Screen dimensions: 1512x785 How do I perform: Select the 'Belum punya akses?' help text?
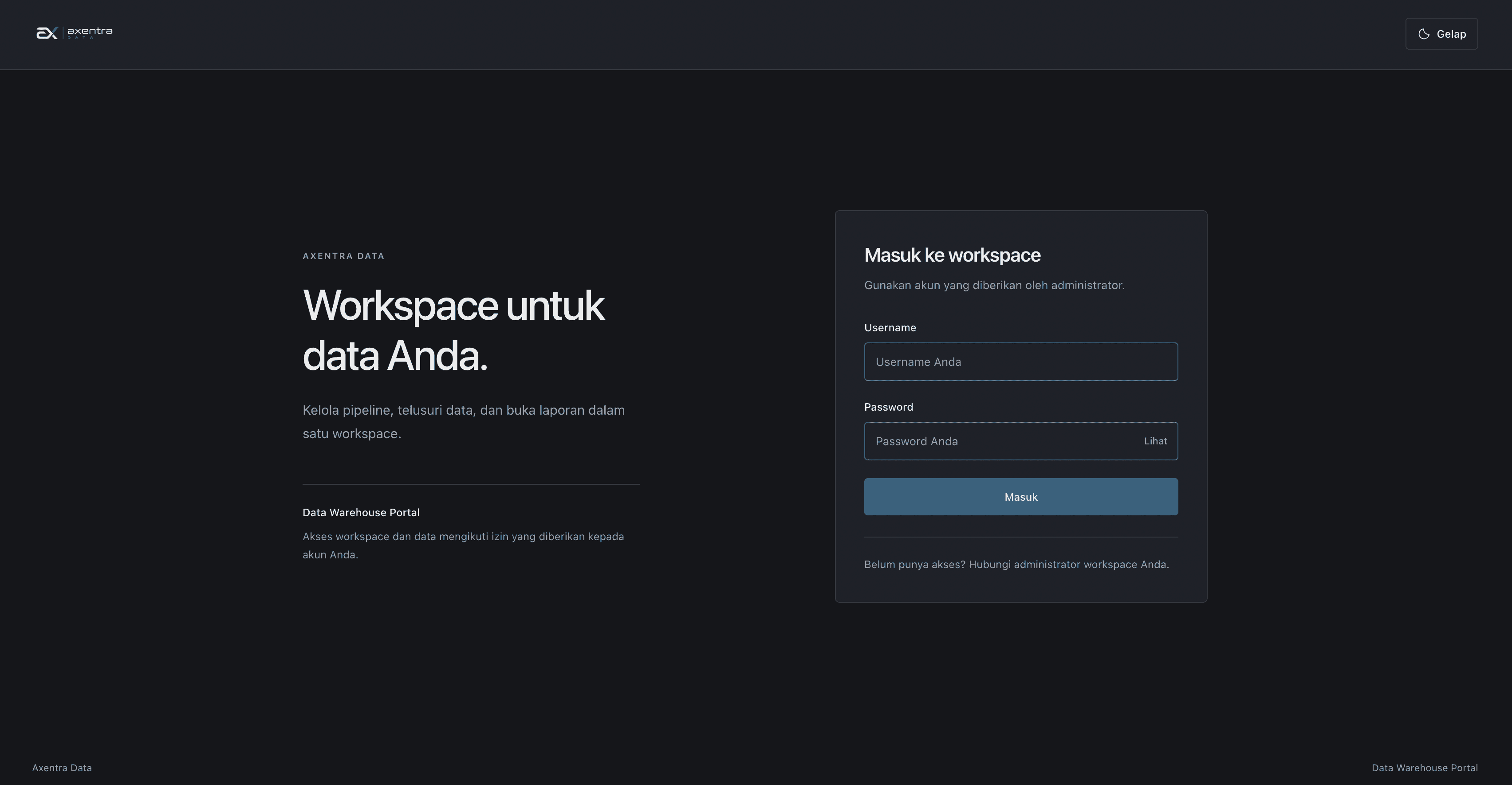(x=1016, y=565)
